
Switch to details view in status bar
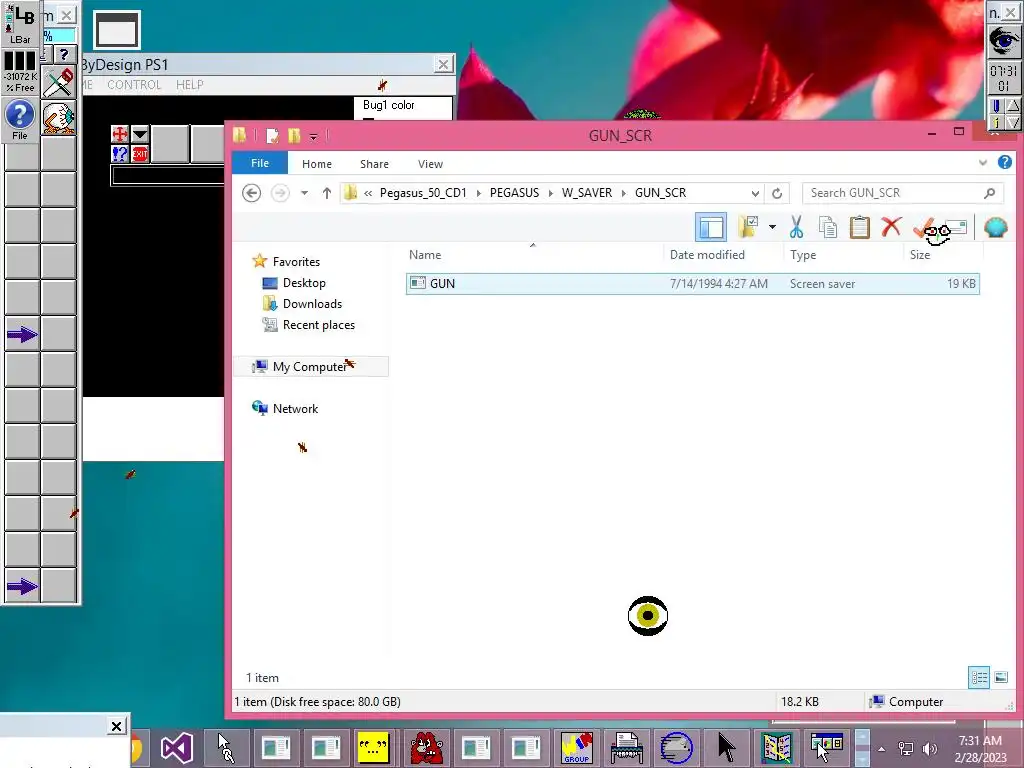click(979, 677)
